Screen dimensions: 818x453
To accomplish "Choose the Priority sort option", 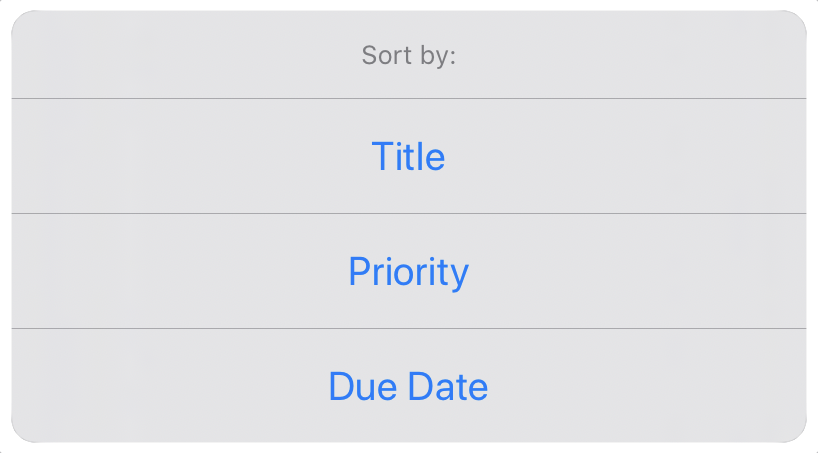I will coord(408,272).
